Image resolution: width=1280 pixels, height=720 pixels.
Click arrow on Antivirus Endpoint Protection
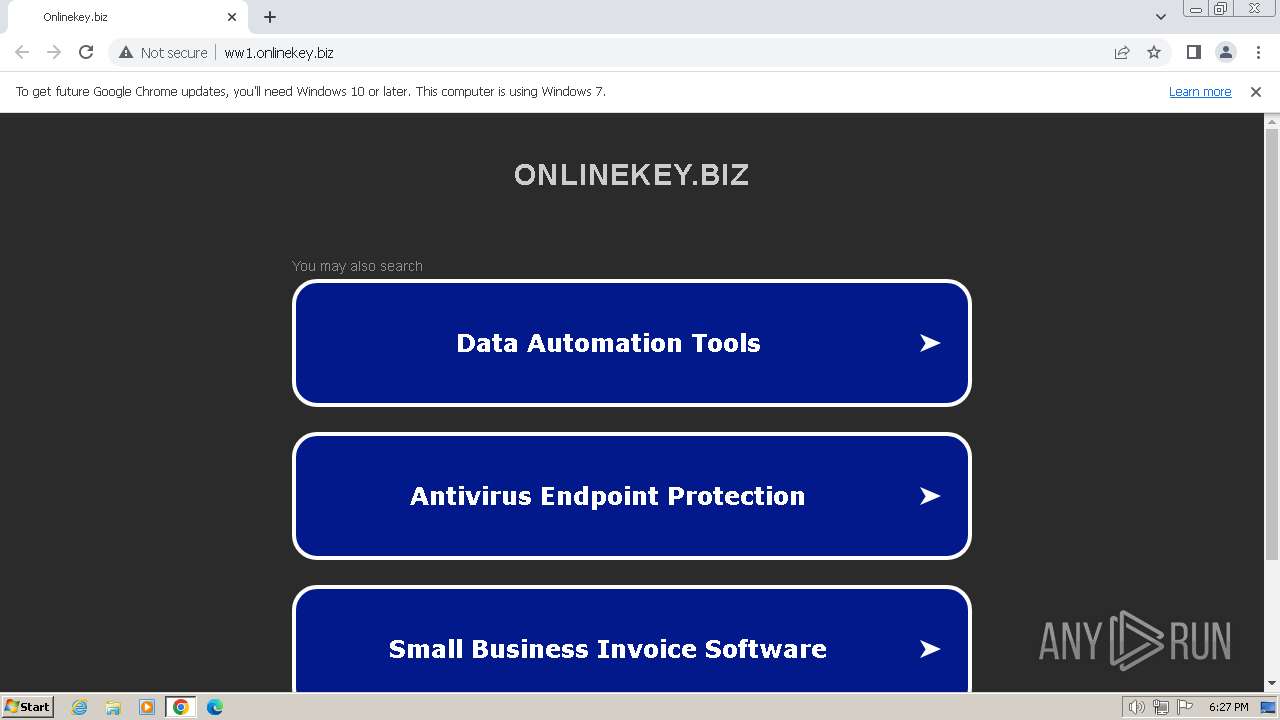(930, 496)
